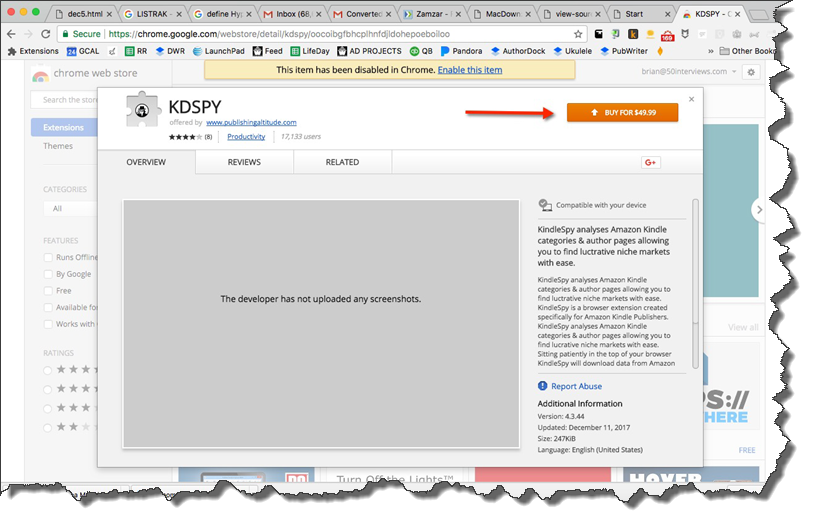Tick the 'Works with' checkbox
Viewport: 815px width, 524px height.
click(x=48, y=324)
